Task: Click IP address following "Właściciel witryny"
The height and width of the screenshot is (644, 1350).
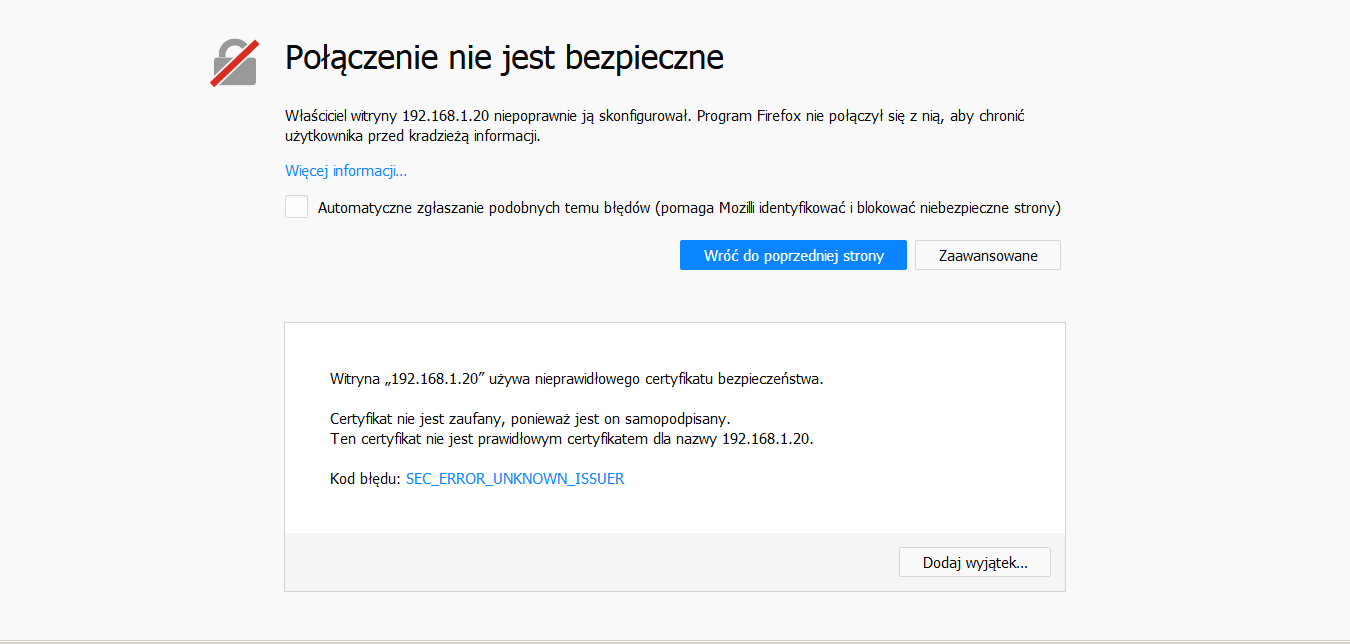Action: coord(445,116)
